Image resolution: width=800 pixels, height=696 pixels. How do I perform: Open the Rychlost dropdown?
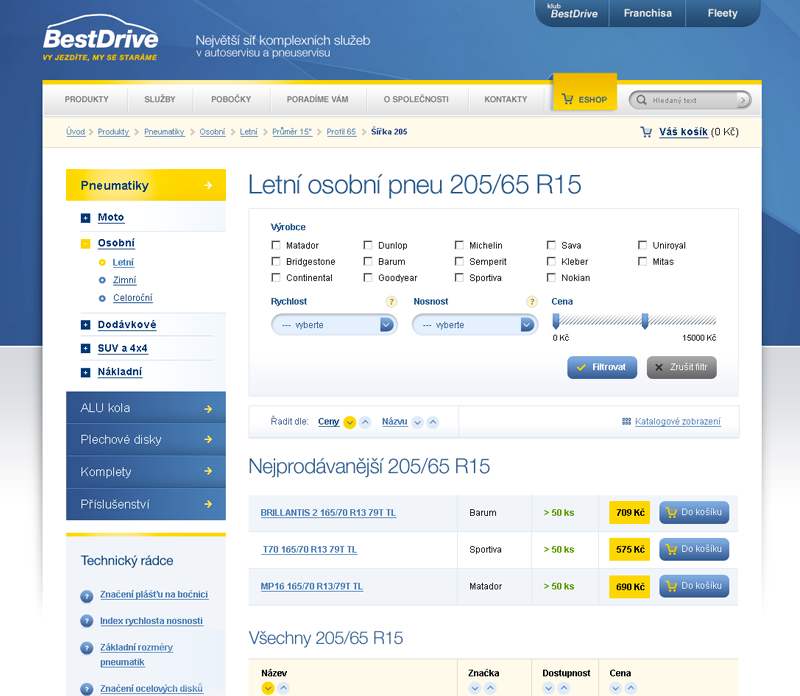click(334, 325)
